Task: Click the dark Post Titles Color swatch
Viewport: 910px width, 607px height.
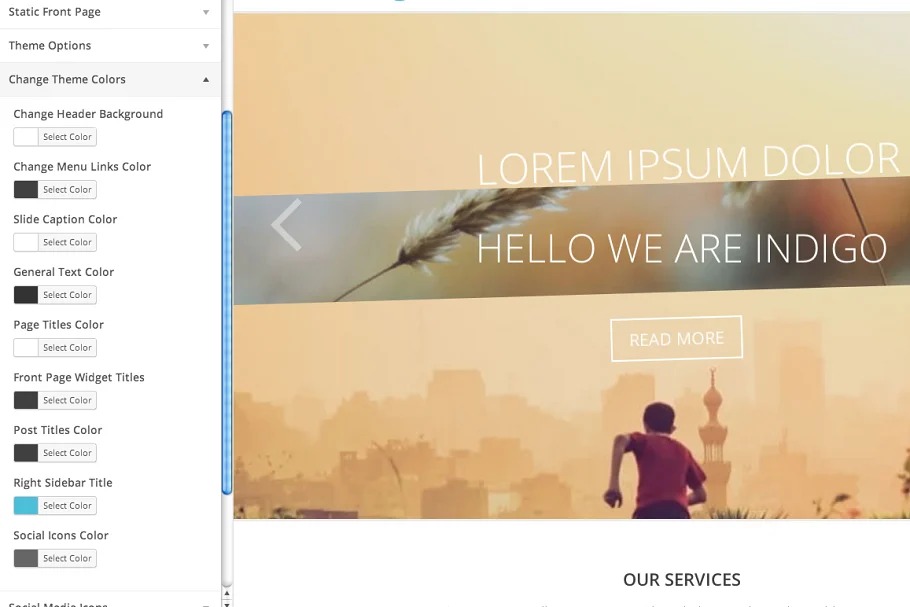Action: pos(26,453)
